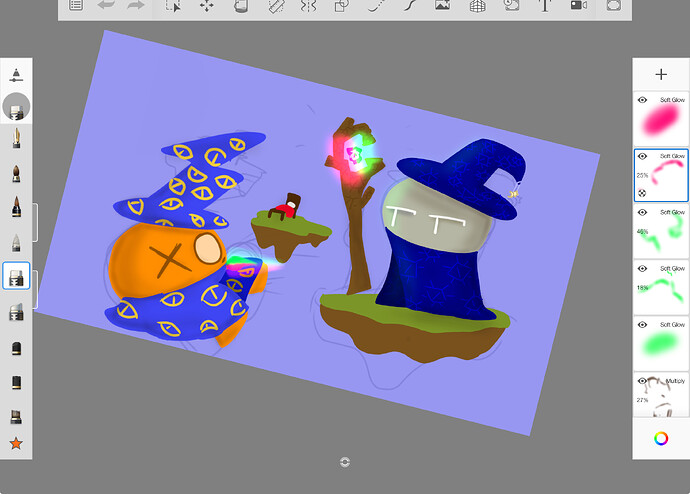The image size is (690, 494).
Task: Hide the top Soft Glow layer
Action: pyautogui.click(x=642, y=100)
